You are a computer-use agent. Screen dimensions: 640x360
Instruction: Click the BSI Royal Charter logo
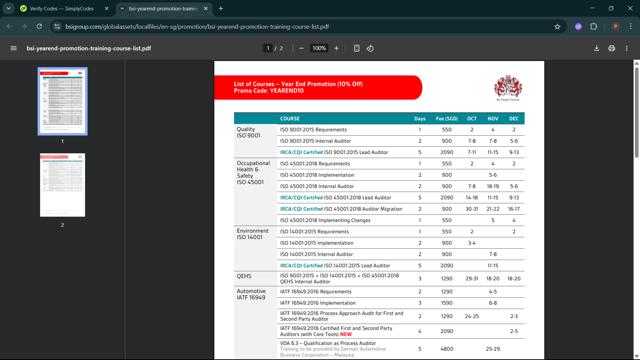click(508, 88)
